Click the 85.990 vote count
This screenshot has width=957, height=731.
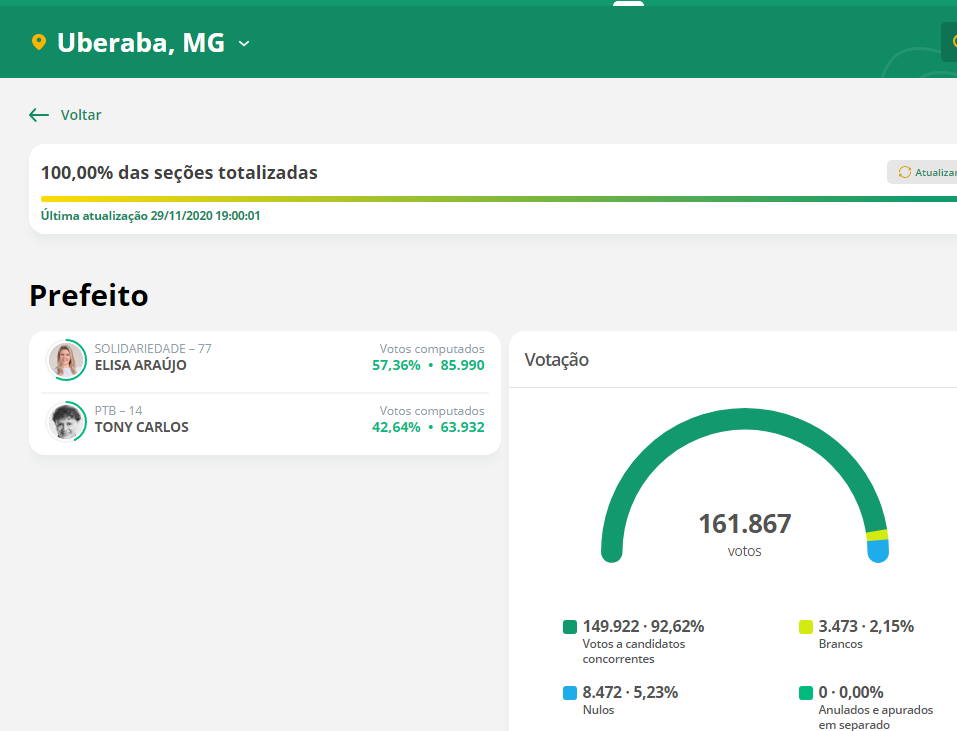463,365
